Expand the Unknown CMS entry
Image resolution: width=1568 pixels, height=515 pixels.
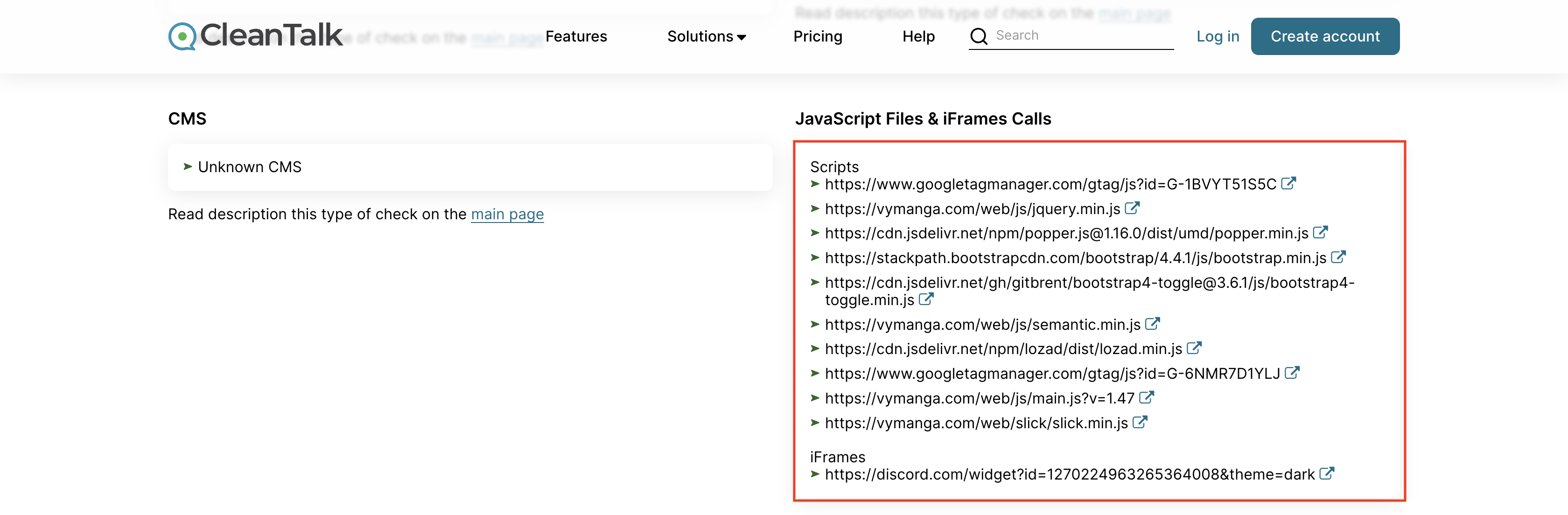[x=250, y=167]
